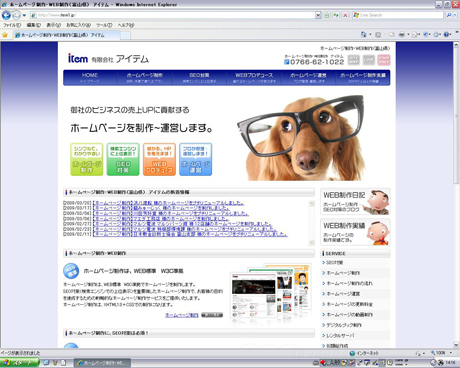This screenshot has width=460, height=368.
Task: Click the green ホームページ制作 square button
Action: coord(87,159)
